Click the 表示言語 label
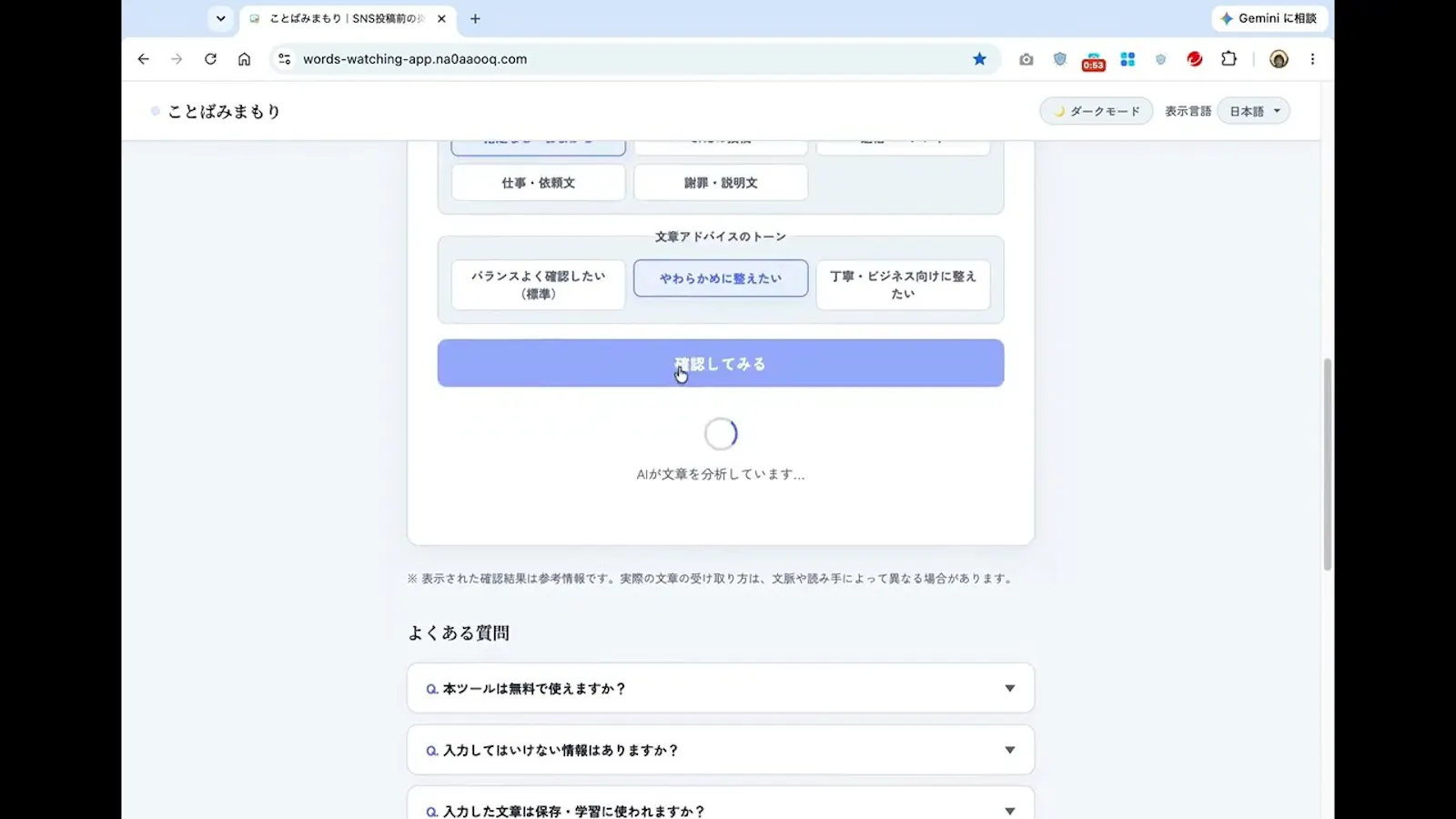 [1188, 111]
